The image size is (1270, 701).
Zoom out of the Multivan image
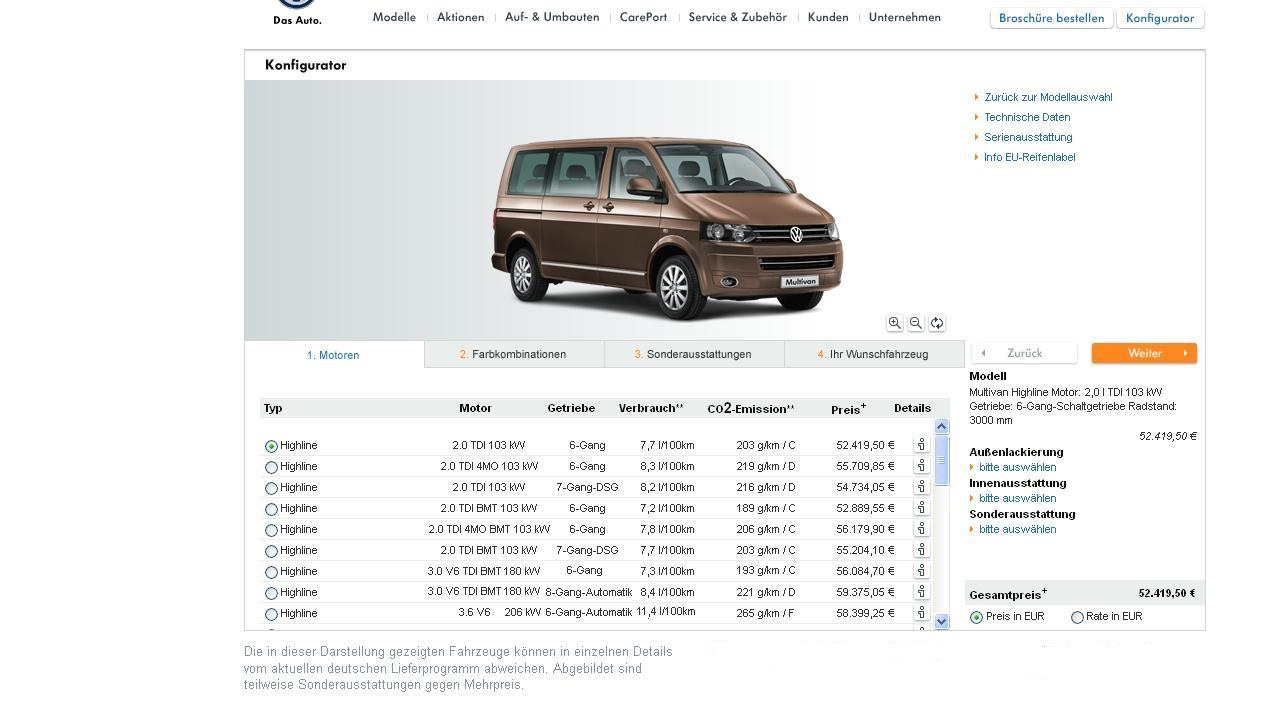915,323
